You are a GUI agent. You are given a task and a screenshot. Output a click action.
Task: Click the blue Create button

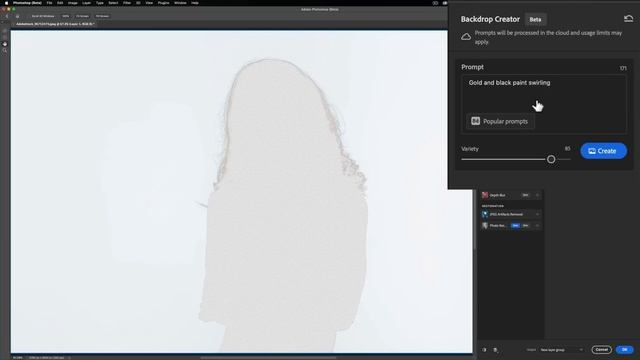[603, 151]
